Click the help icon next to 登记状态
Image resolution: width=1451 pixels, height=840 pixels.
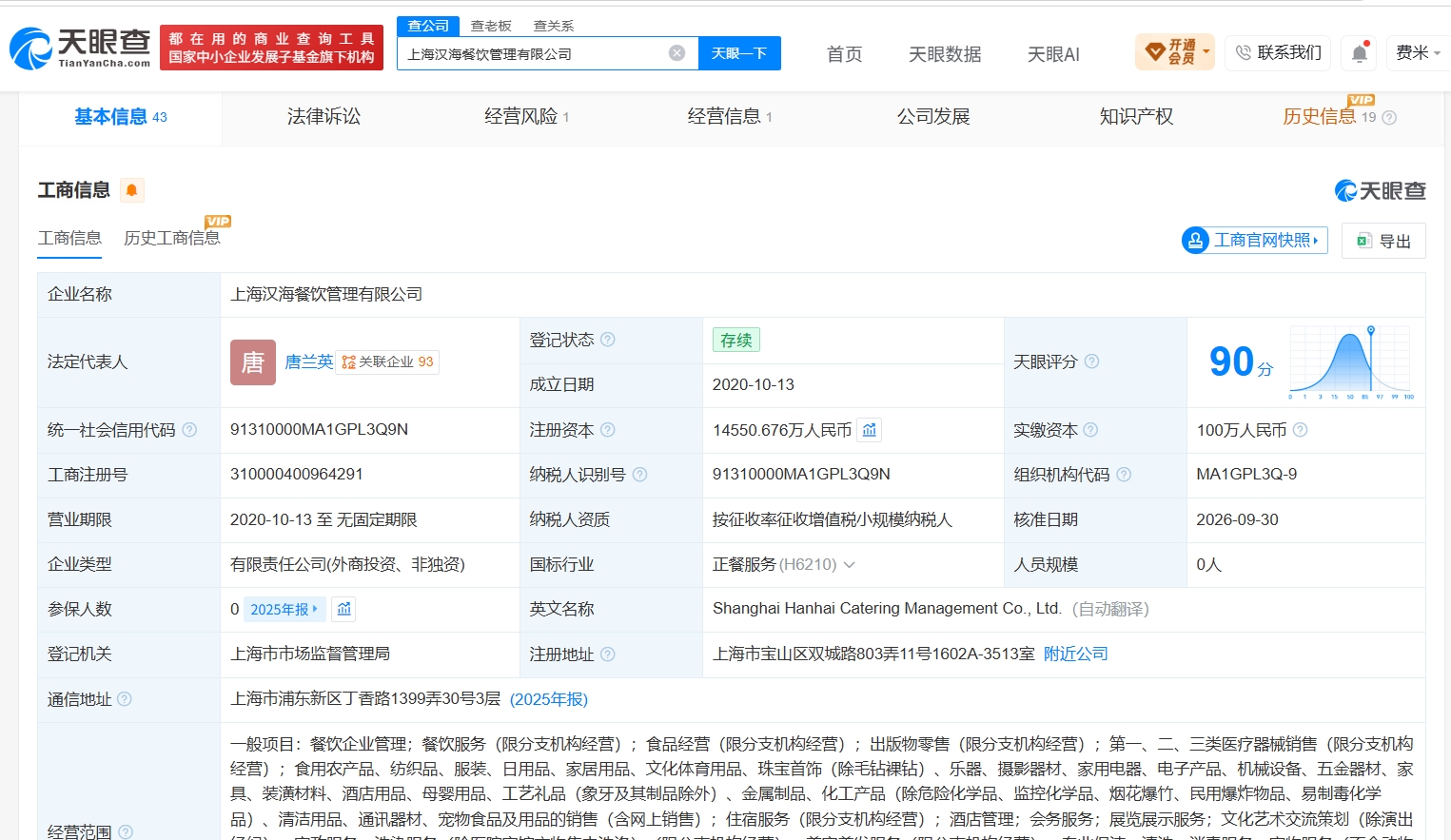point(608,340)
